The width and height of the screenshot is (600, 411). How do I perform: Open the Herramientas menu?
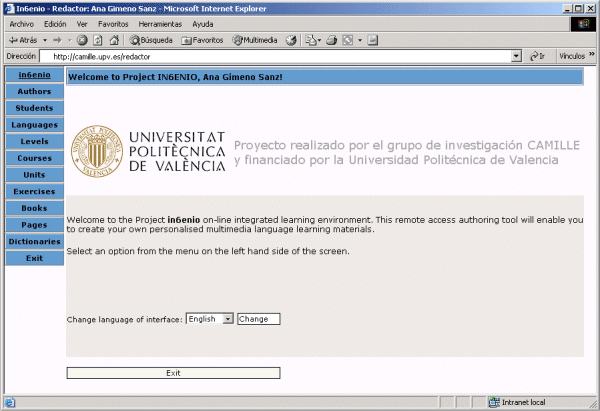click(x=160, y=24)
